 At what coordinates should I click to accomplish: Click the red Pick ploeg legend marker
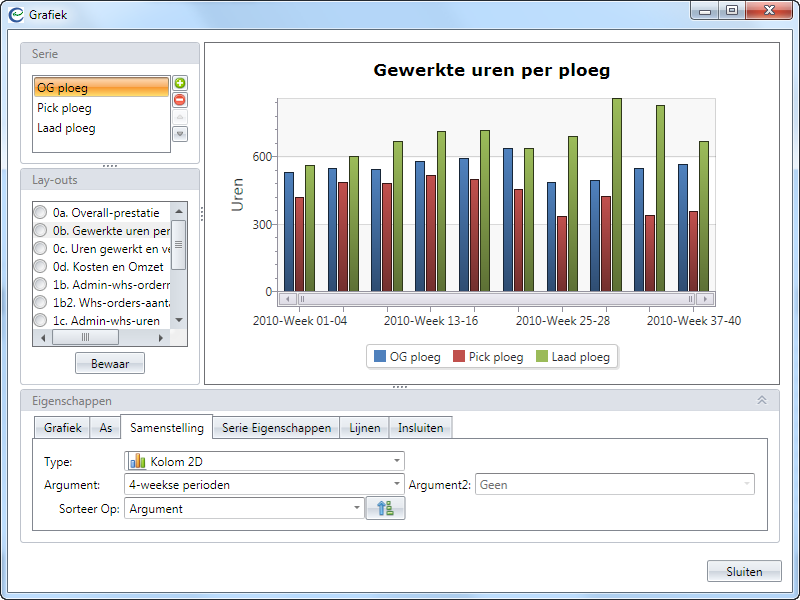[459, 357]
